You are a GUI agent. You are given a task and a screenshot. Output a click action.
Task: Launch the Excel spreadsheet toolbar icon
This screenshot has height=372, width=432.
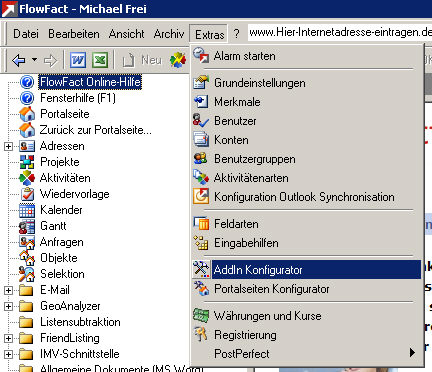pyautogui.click(x=100, y=60)
